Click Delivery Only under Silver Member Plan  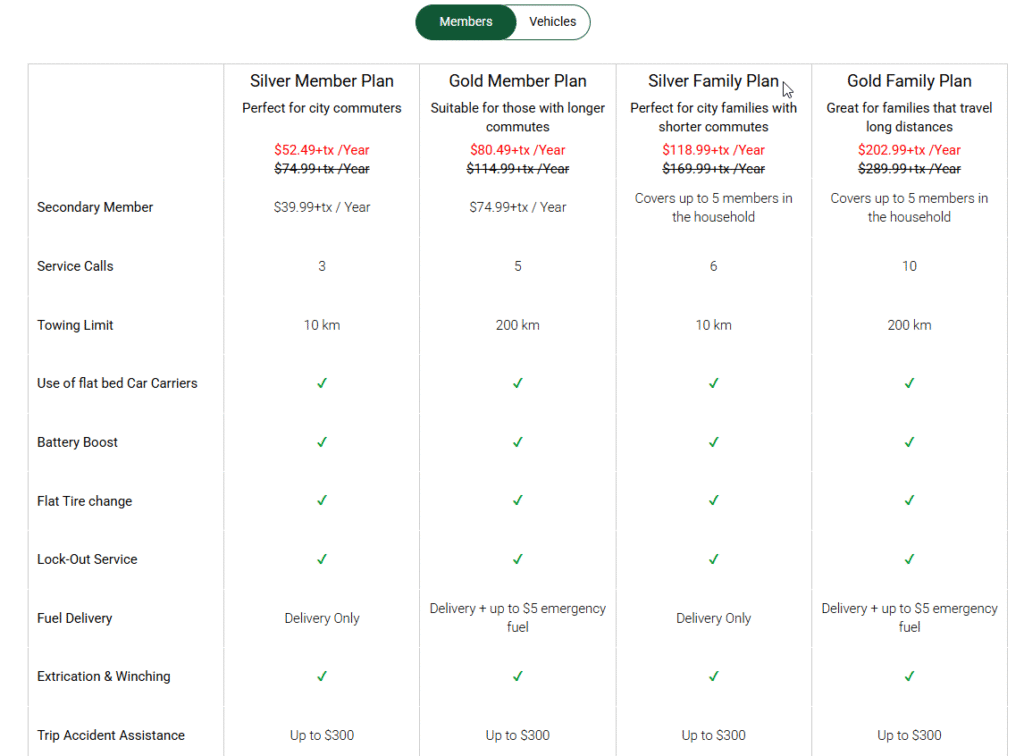point(322,618)
